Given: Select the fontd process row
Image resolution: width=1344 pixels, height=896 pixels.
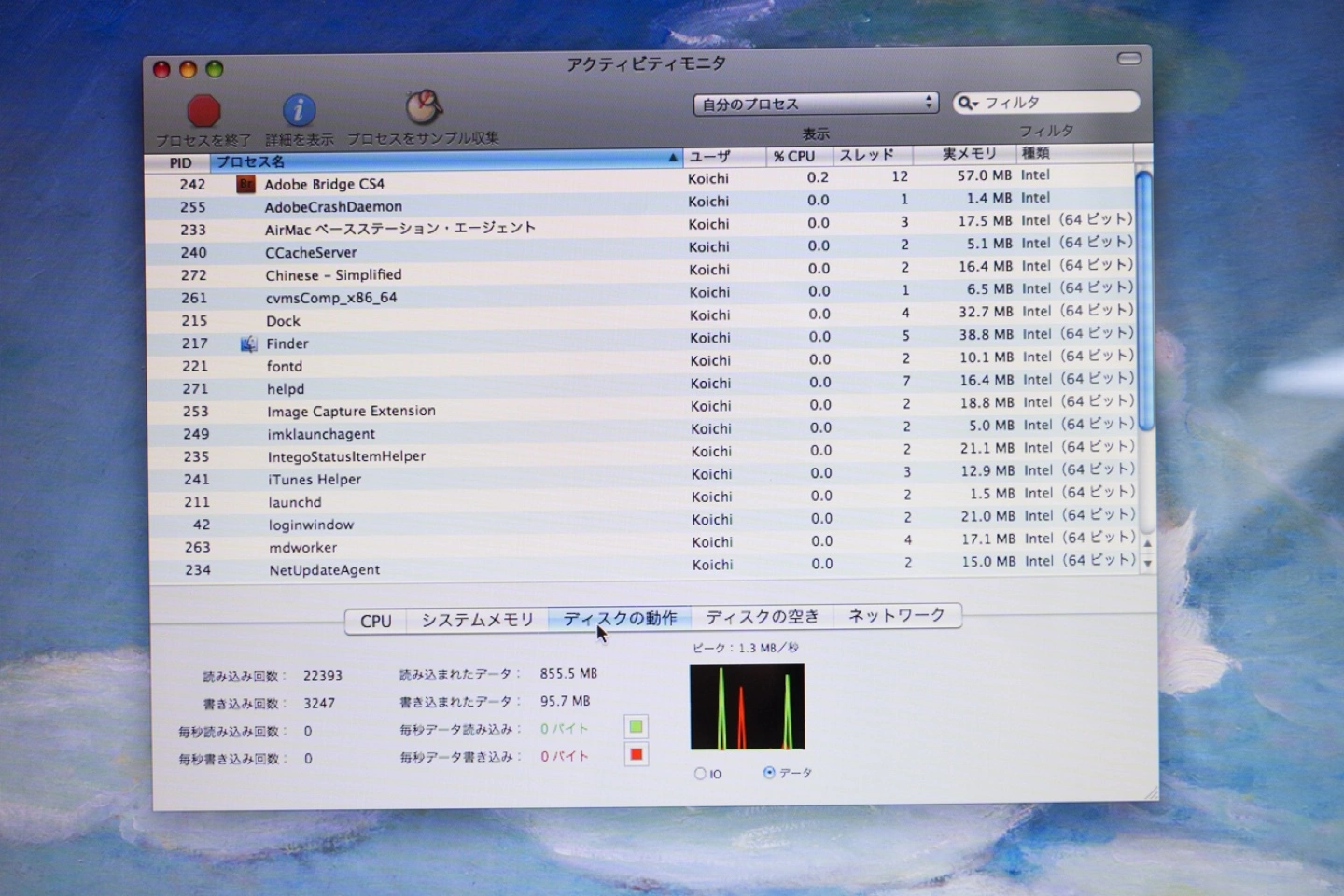Looking at the screenshot, I should pos(643,362).
